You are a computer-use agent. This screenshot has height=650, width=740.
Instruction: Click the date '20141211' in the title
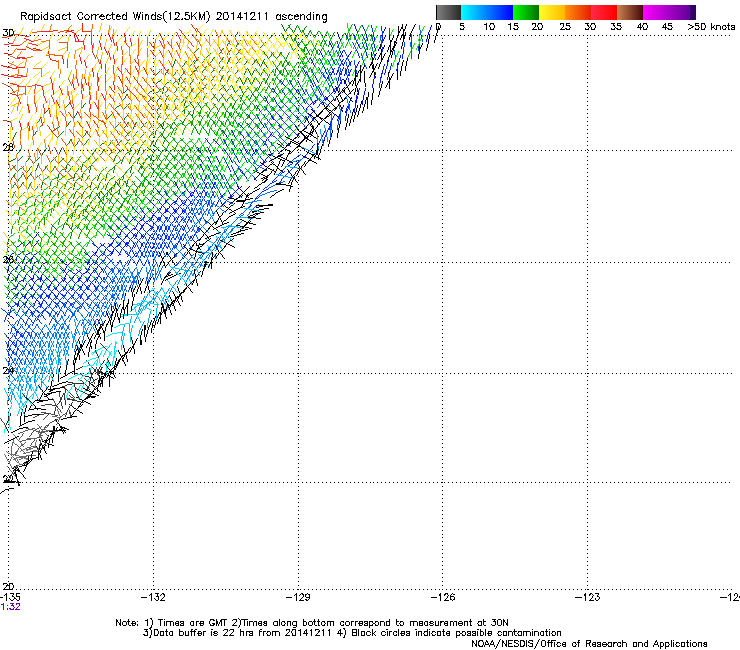(x=242, y=16)
